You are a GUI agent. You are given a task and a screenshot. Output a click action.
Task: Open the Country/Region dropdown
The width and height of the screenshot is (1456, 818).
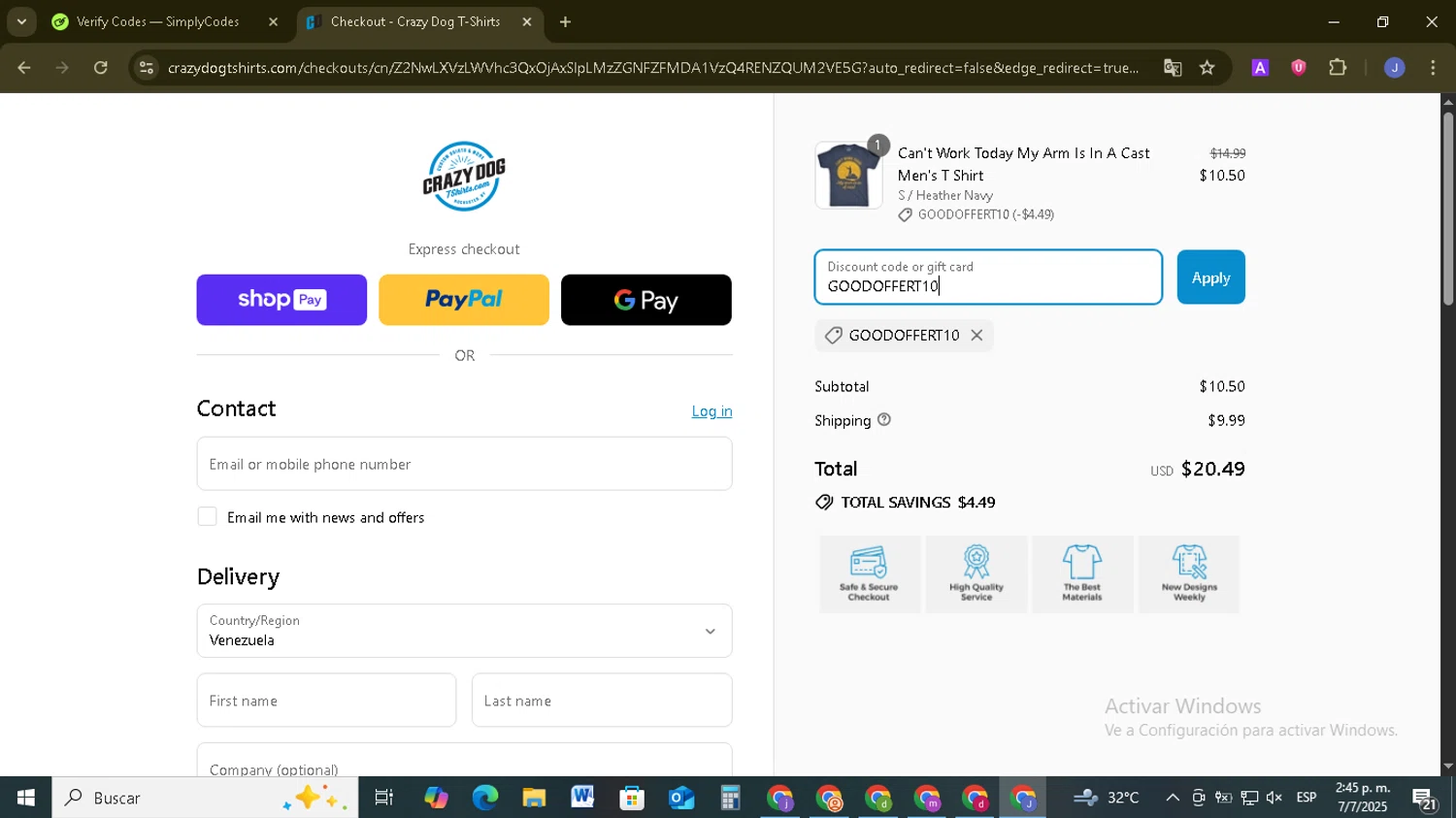[x=464, y=631]
